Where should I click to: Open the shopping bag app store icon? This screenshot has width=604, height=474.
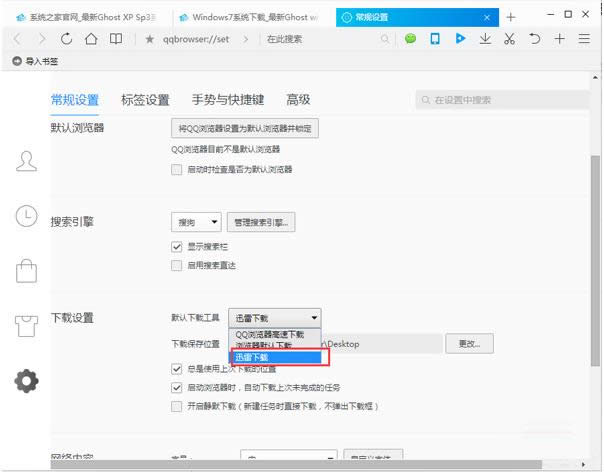tap(27, 271)
